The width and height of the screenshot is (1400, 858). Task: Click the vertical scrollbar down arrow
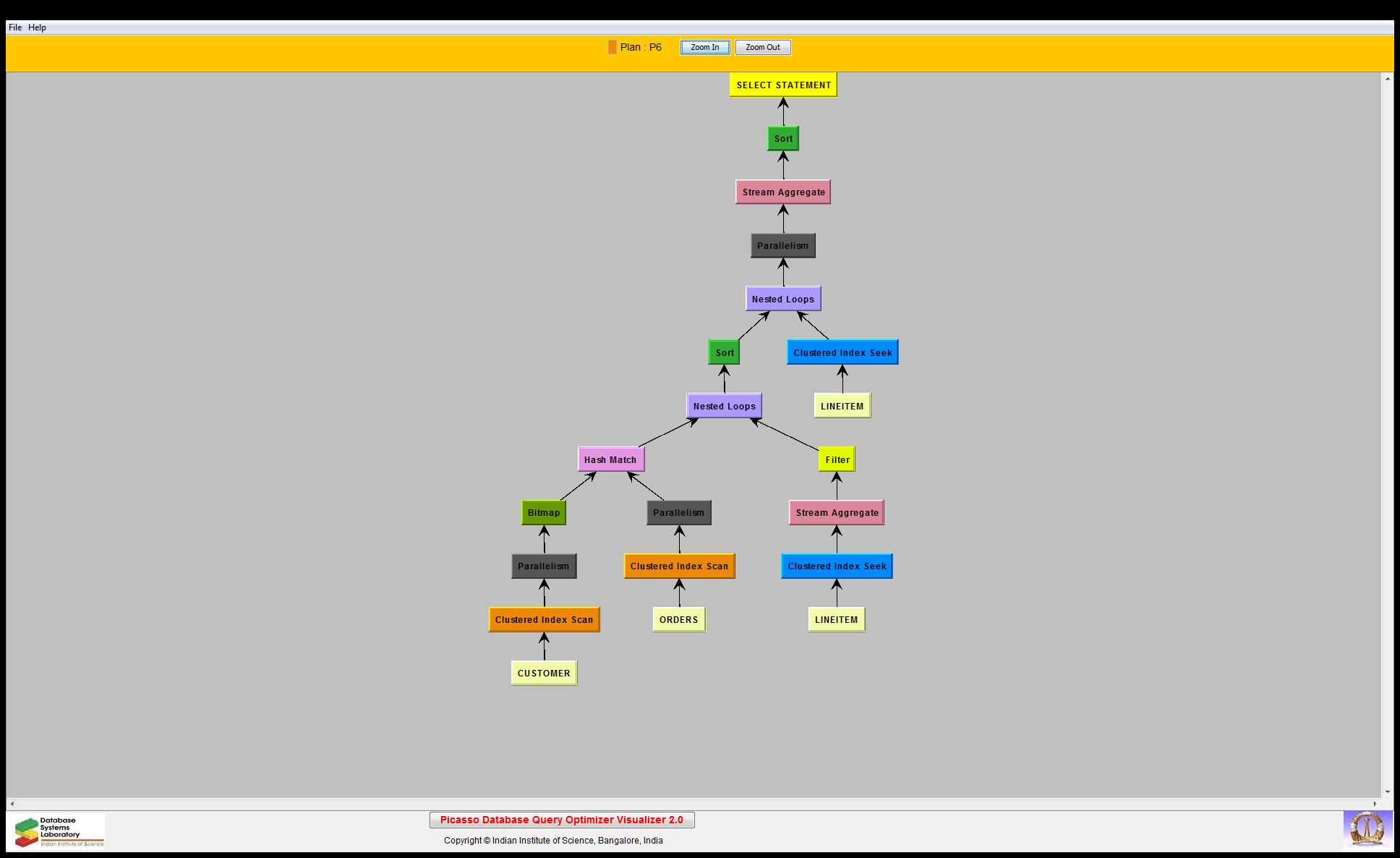[1387, 792]
